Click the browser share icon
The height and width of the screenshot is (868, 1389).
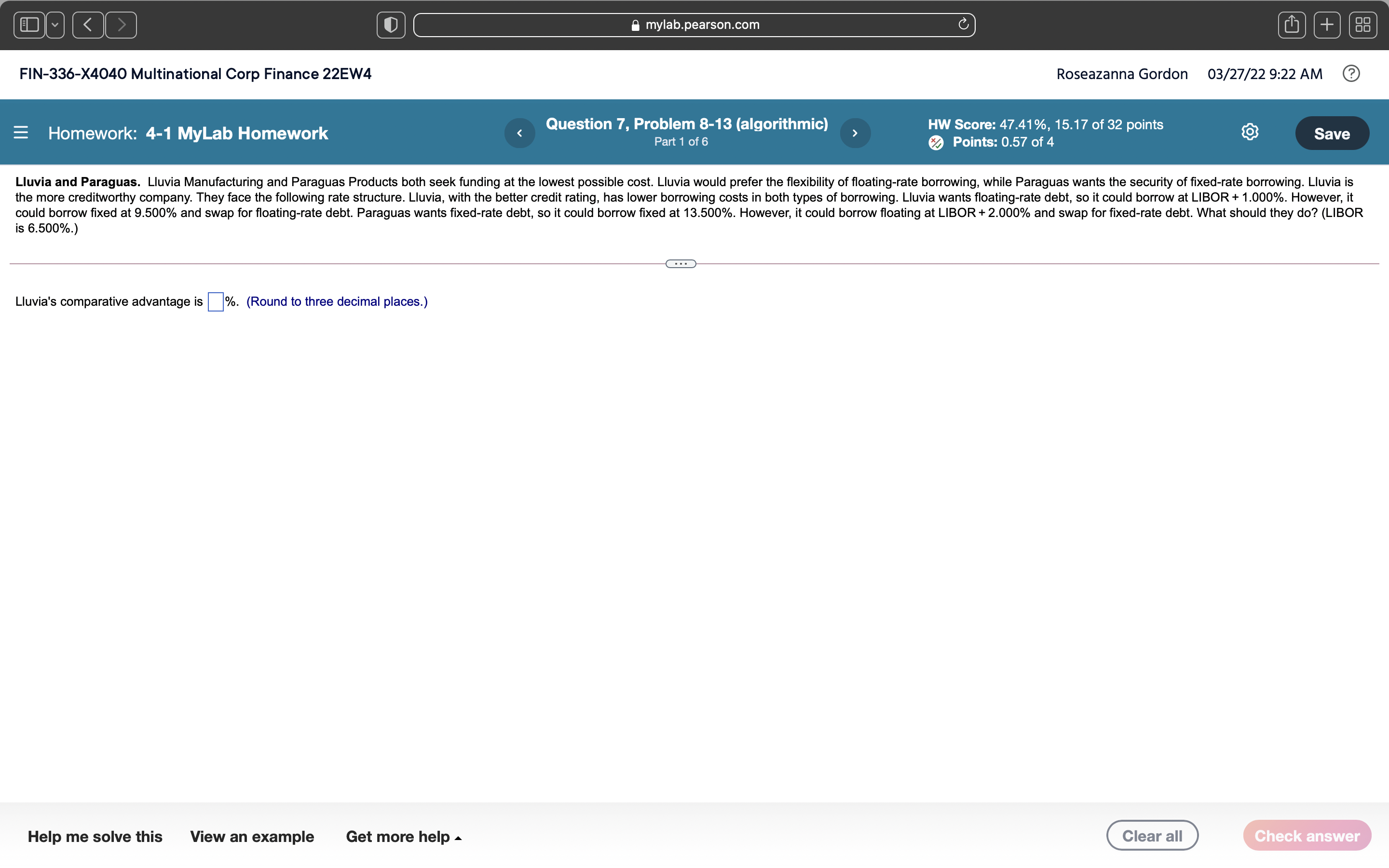click(1292, 25)
